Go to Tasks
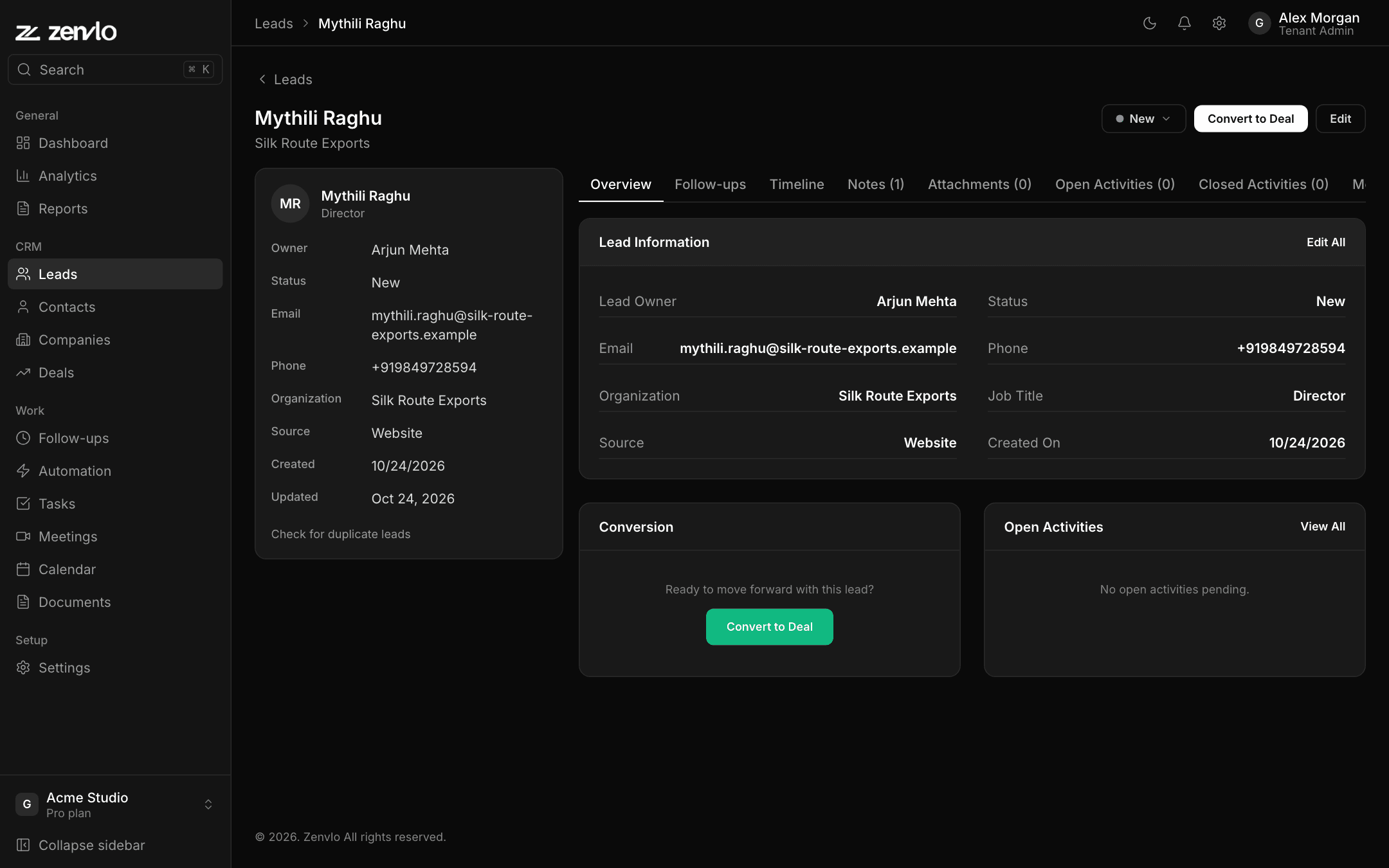 [115, 503]
